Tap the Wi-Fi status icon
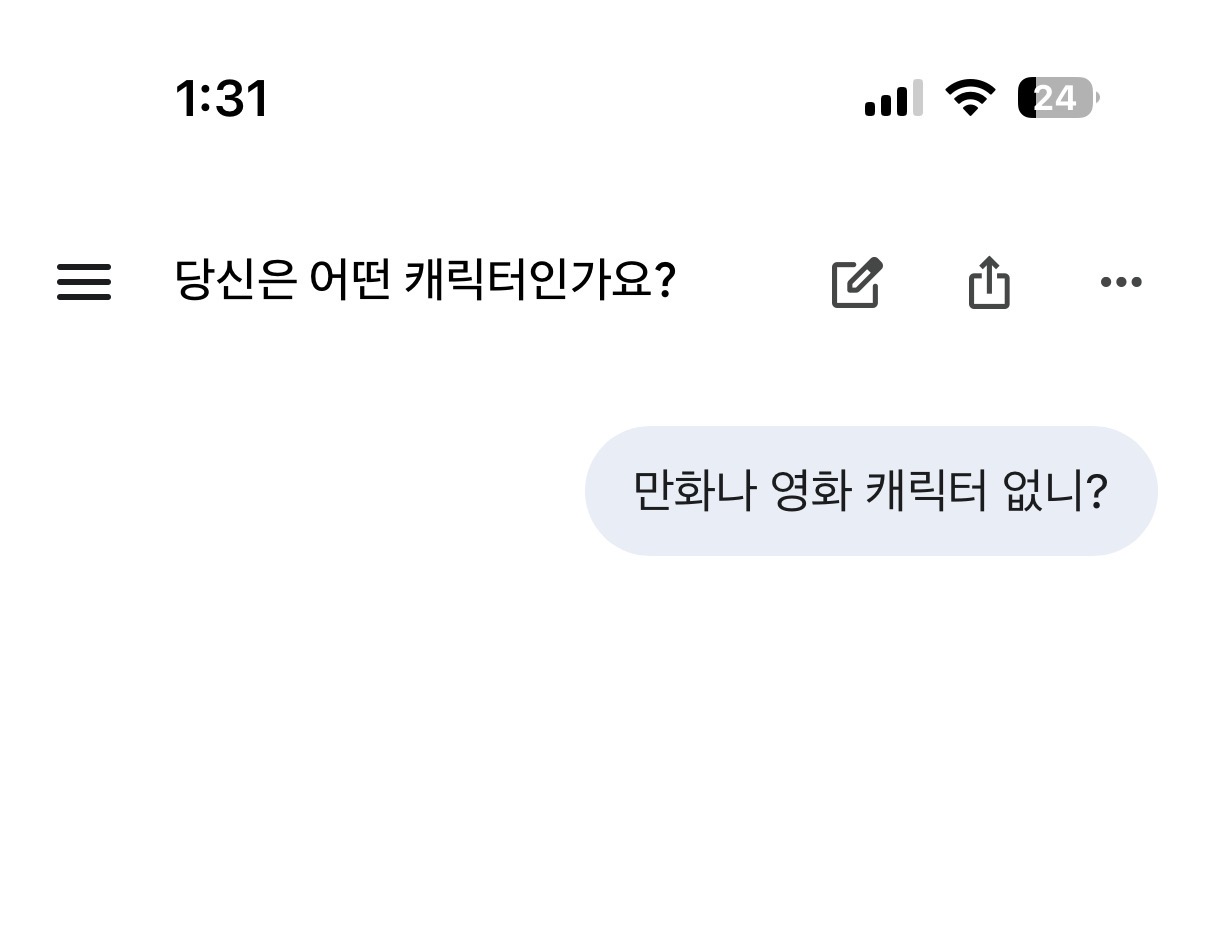Image resolution: width=1206 pixels, height=952 pixels. (x=969, y=98)
